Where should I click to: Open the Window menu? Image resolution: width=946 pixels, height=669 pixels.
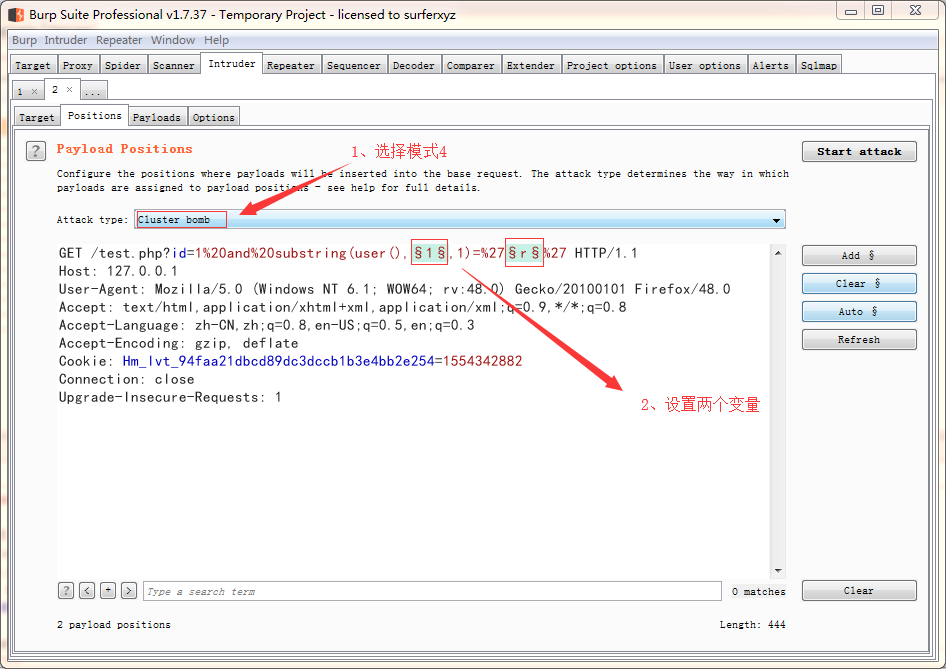173,40
